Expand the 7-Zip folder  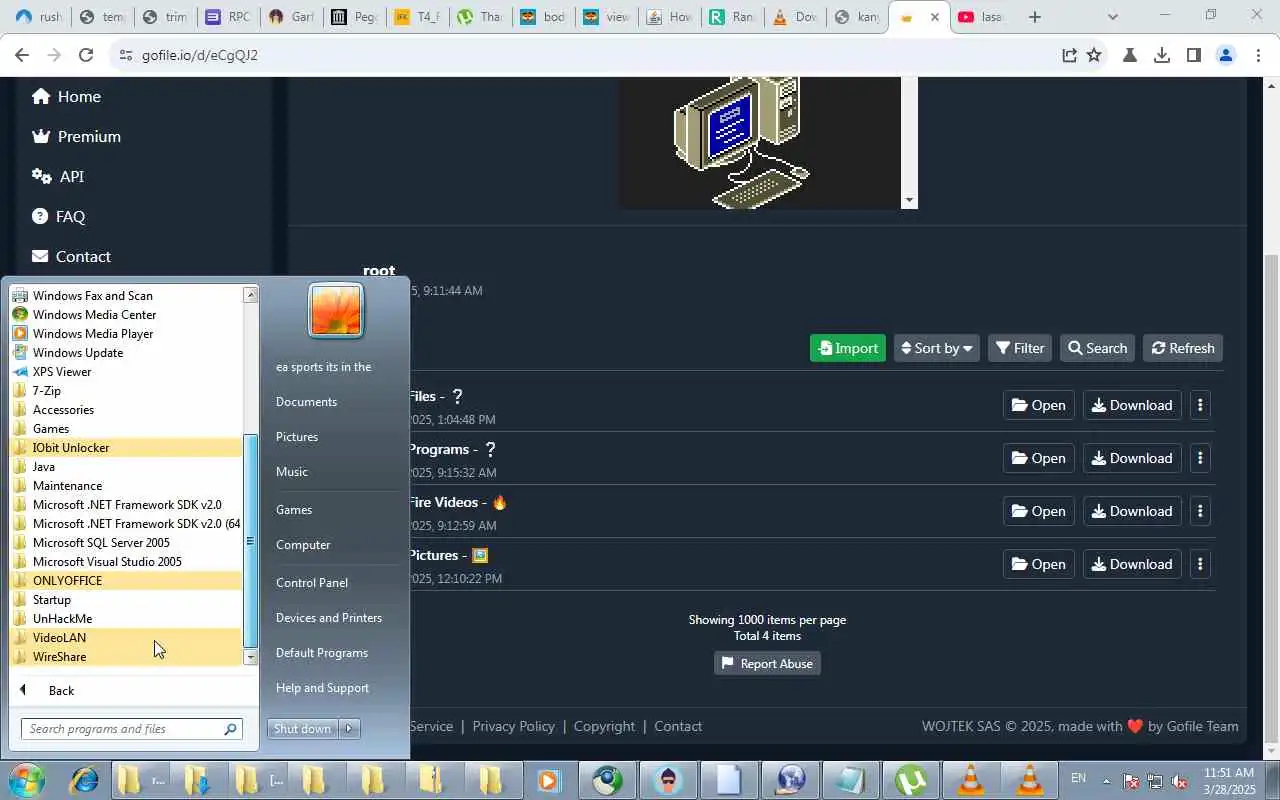[126, 391]
